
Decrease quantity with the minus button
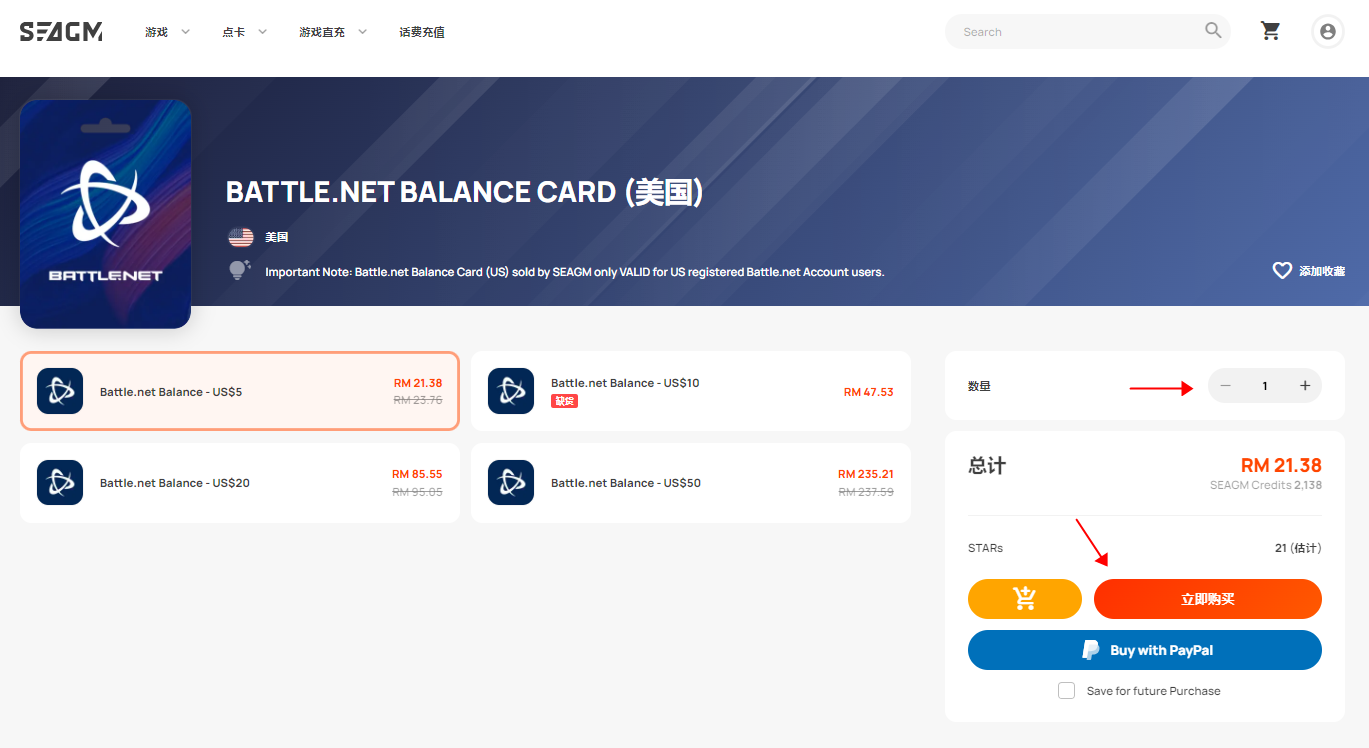[1226, 386]
